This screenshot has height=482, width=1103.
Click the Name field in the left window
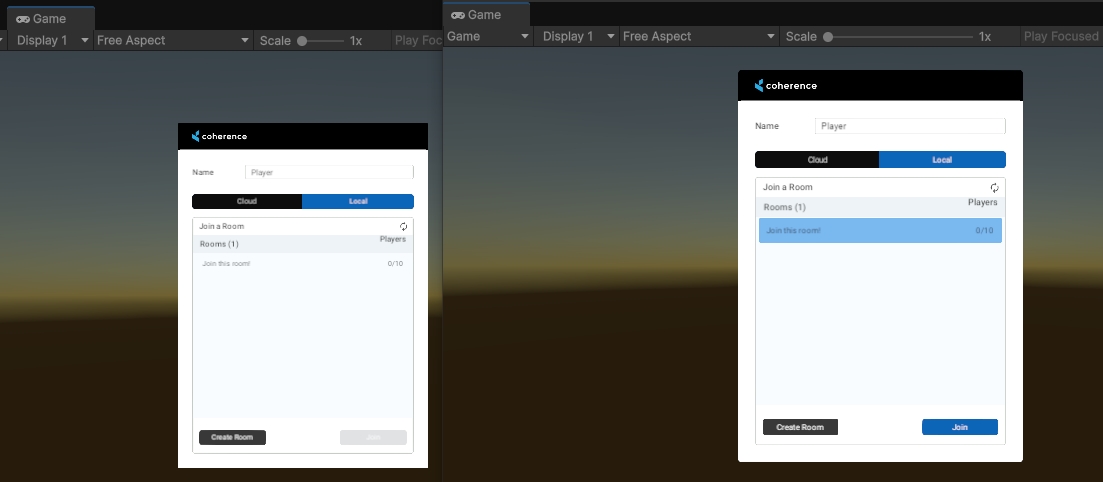tap(328, 173)
